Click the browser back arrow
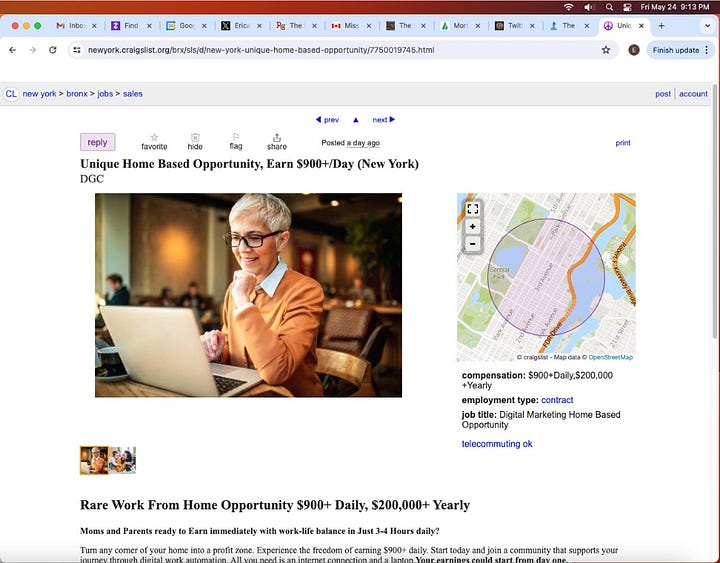Screen dimensions: 720x563 [12, 50]
